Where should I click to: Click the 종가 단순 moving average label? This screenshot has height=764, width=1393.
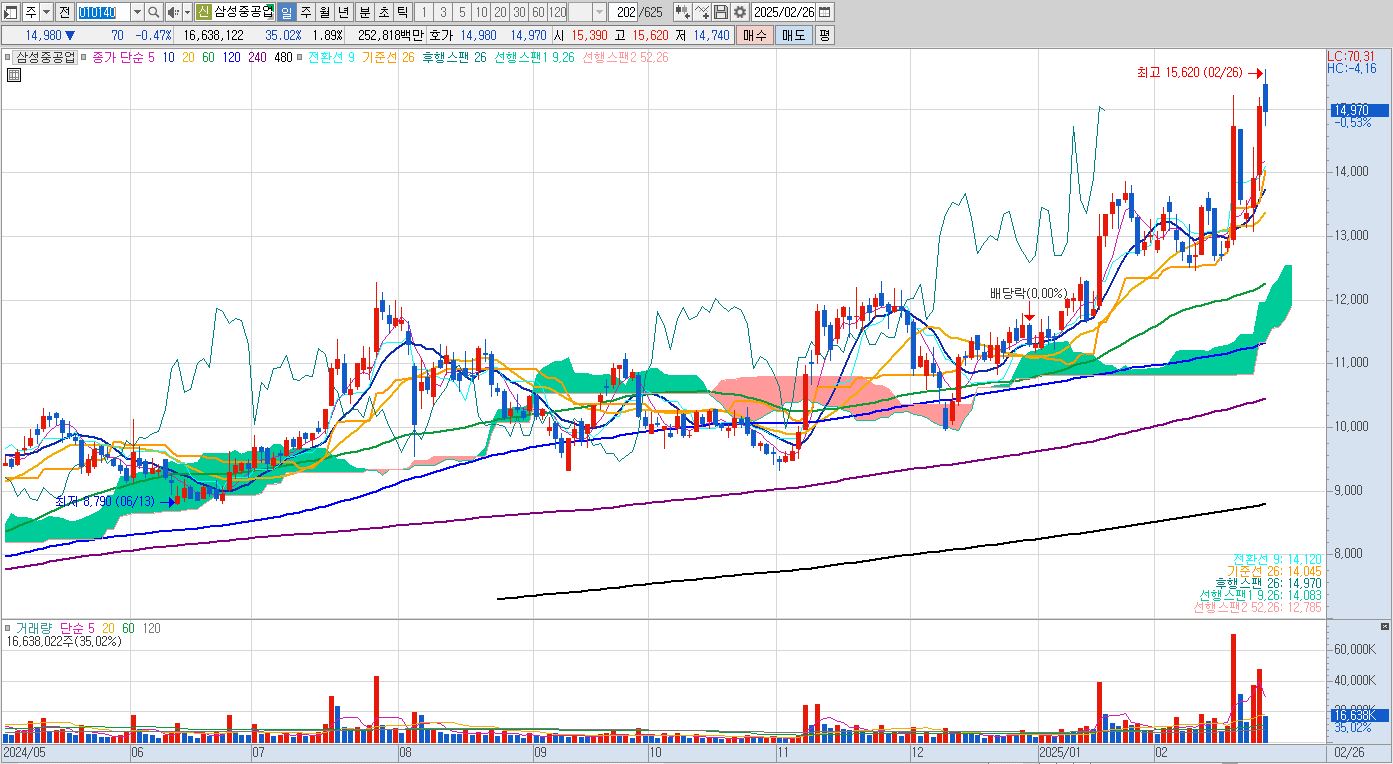coord(117,57)
